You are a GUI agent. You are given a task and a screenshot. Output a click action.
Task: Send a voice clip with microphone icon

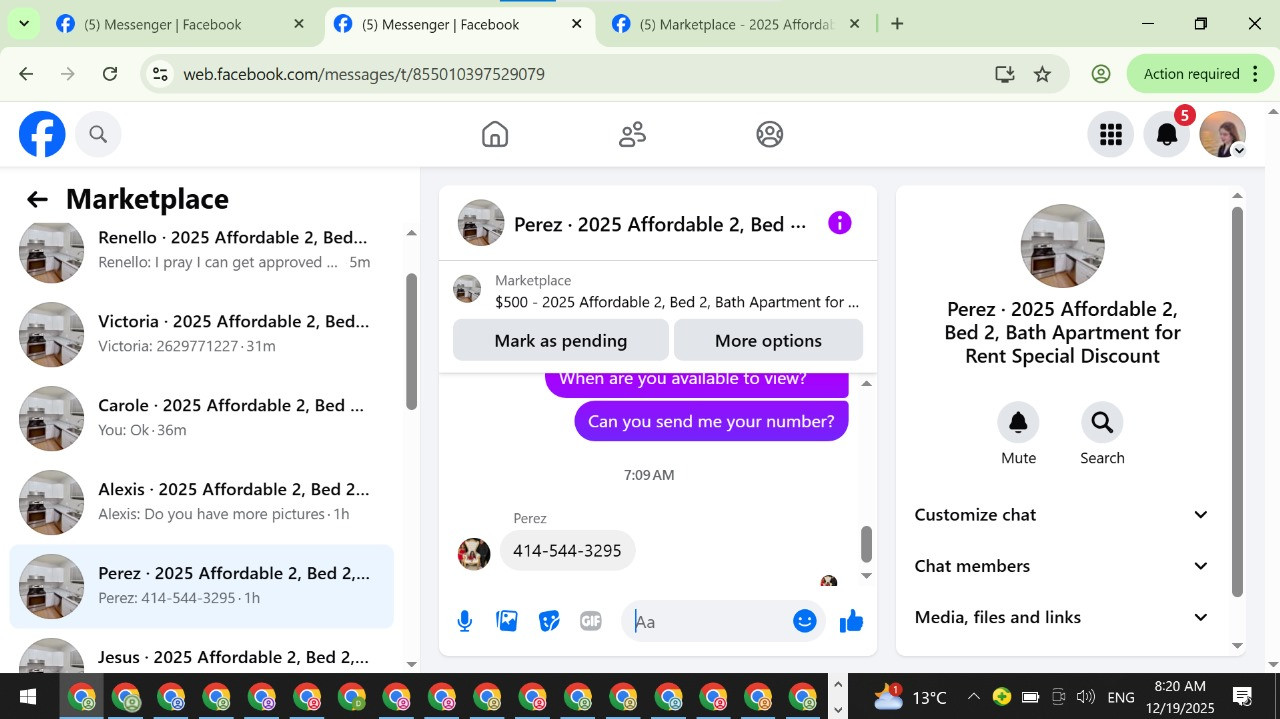point(464,622)
